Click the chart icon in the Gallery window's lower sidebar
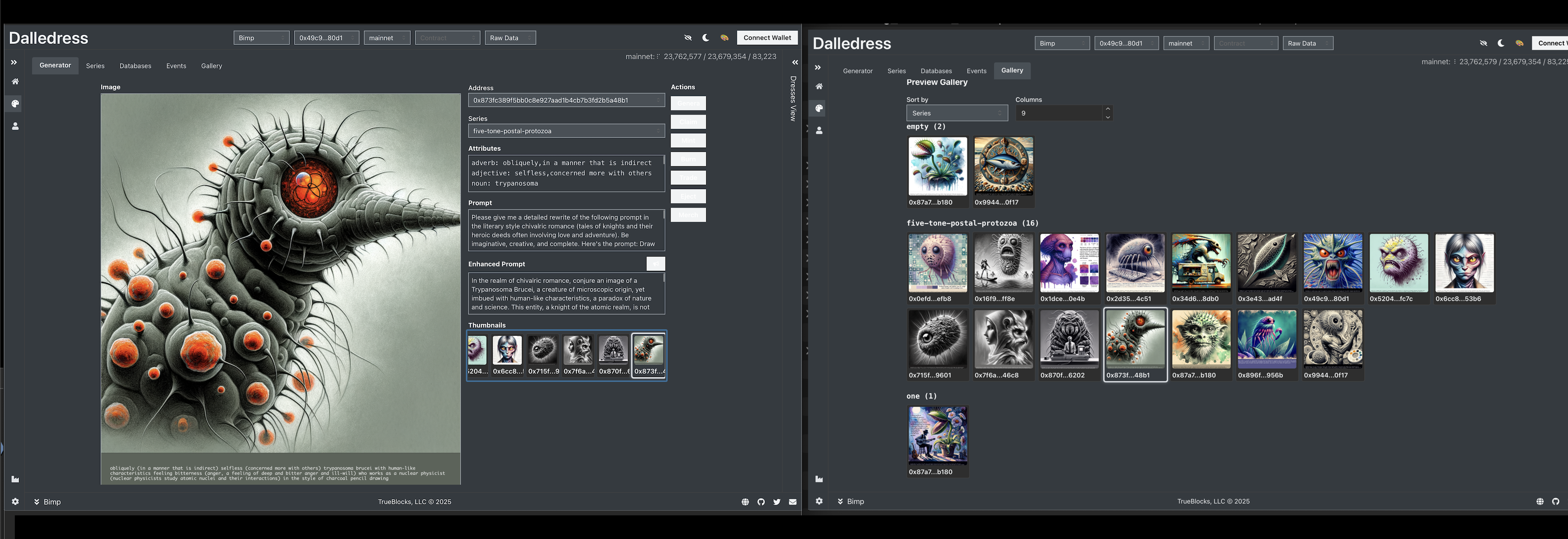The height and width of the screenshot is (539, 1568). coord(819,479)
